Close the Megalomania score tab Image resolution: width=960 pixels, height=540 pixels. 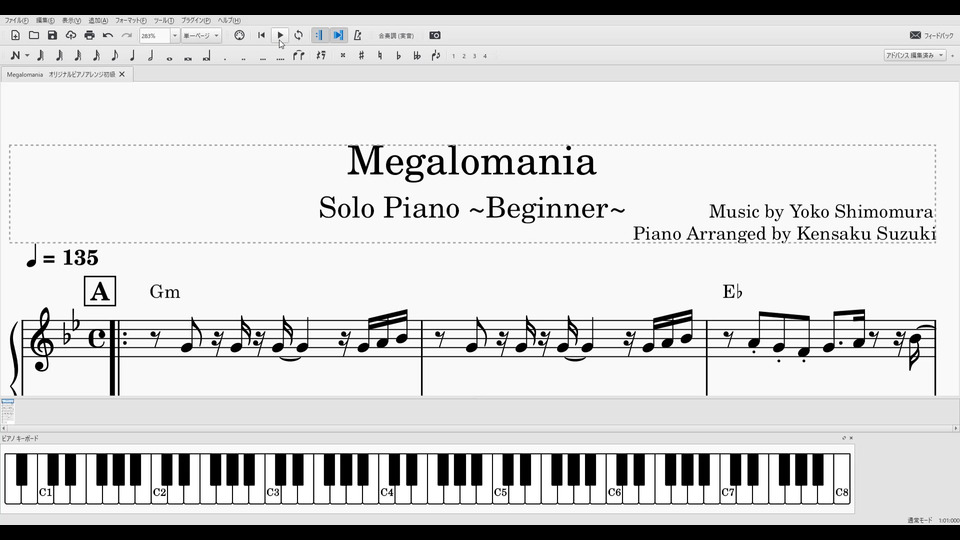tap(122, 74)
